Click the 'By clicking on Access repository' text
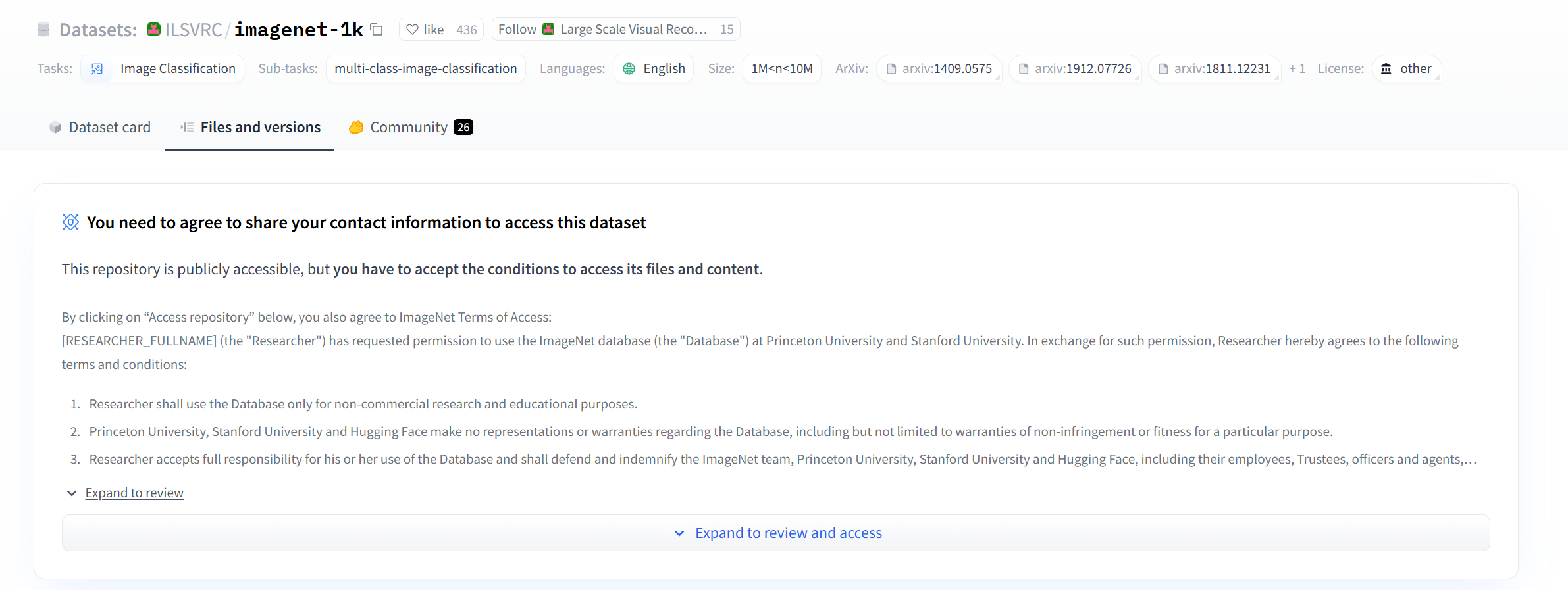The width and height of the screenshot is (1568, 590). pos(307,317)
